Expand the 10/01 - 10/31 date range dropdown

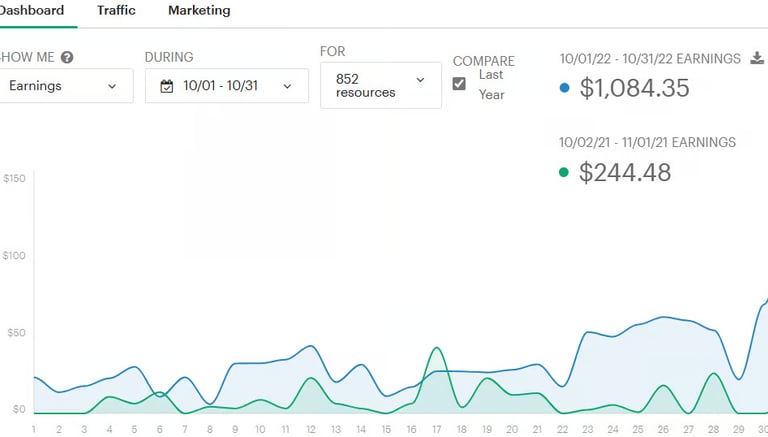[x=227, y=86]
